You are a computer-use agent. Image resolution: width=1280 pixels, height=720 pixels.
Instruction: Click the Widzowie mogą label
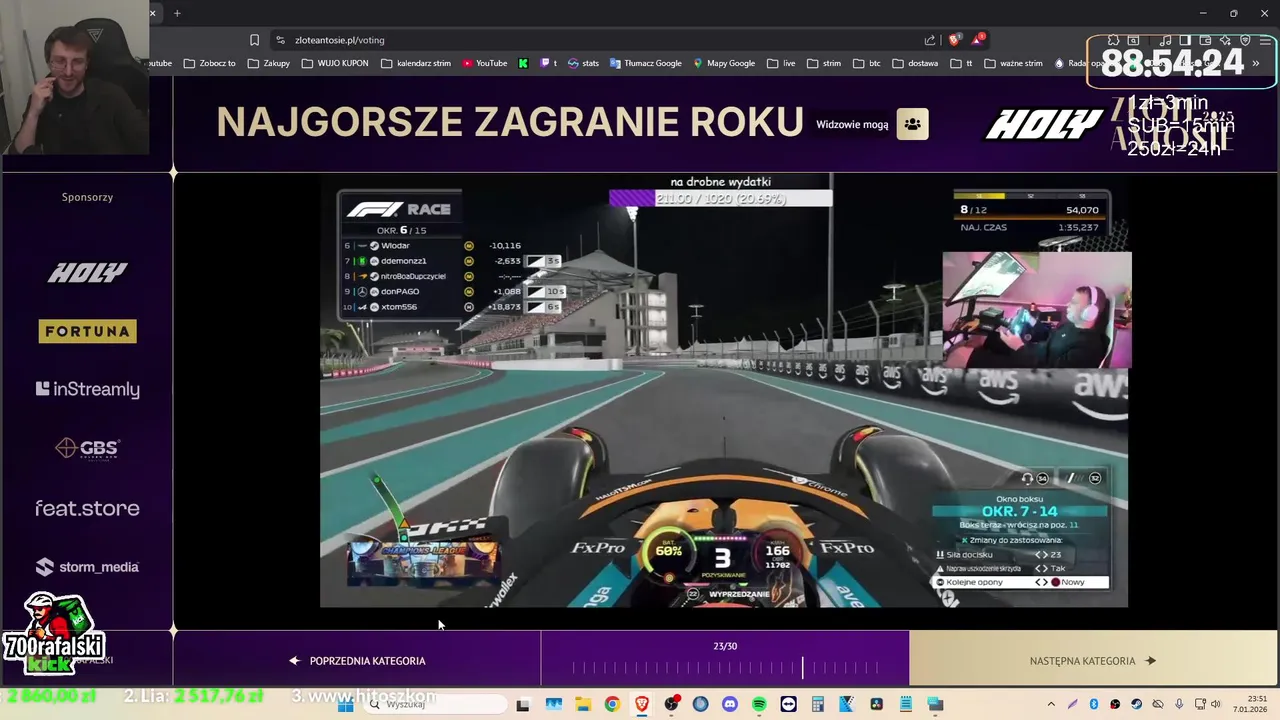852,125
